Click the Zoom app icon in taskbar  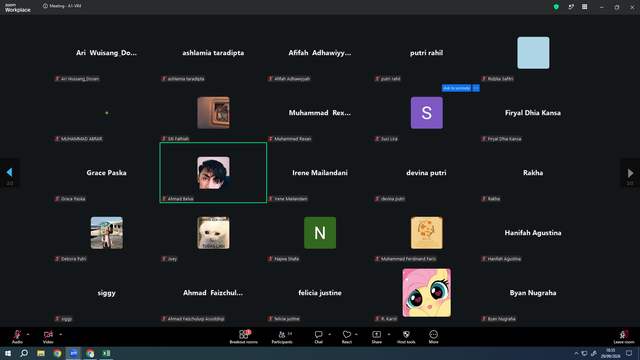(73, 353)
